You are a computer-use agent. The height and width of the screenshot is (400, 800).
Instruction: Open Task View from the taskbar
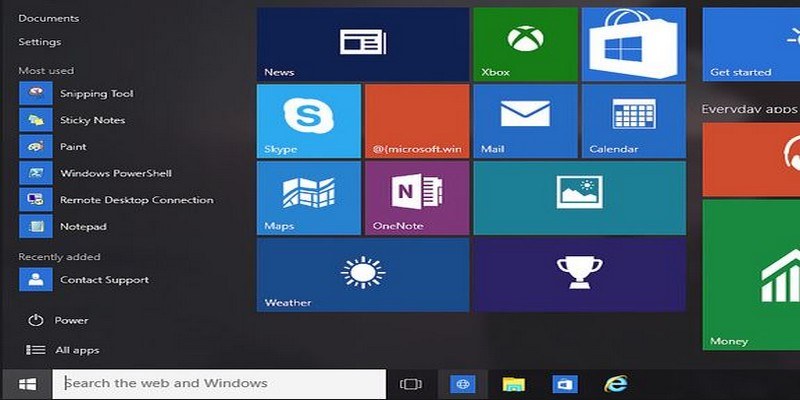(x=410, y=384)
